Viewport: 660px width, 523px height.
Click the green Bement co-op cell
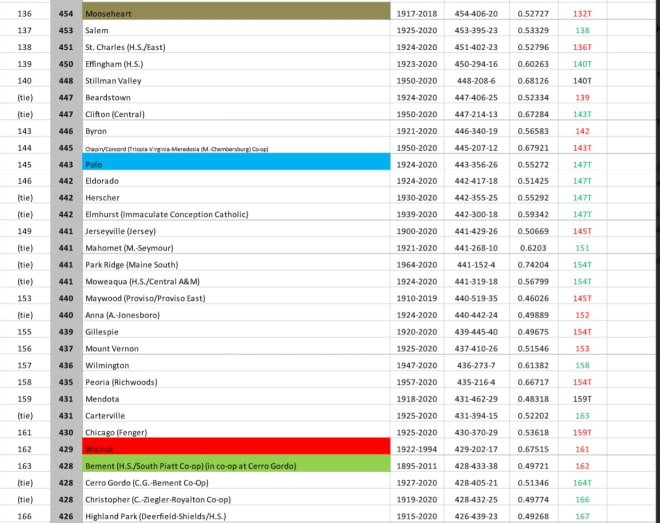[x=236, y=463]
